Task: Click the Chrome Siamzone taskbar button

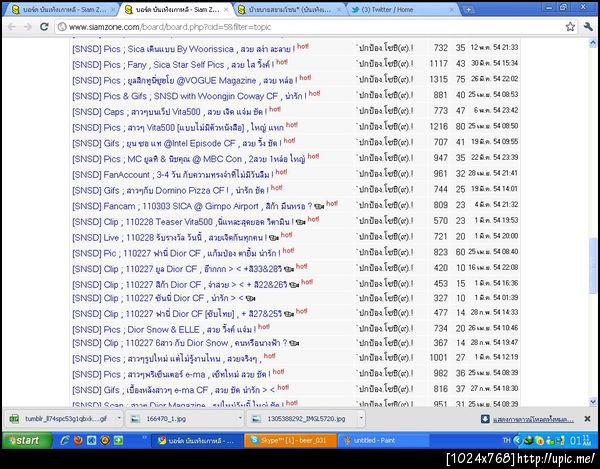Action: (x=197, y=441)
